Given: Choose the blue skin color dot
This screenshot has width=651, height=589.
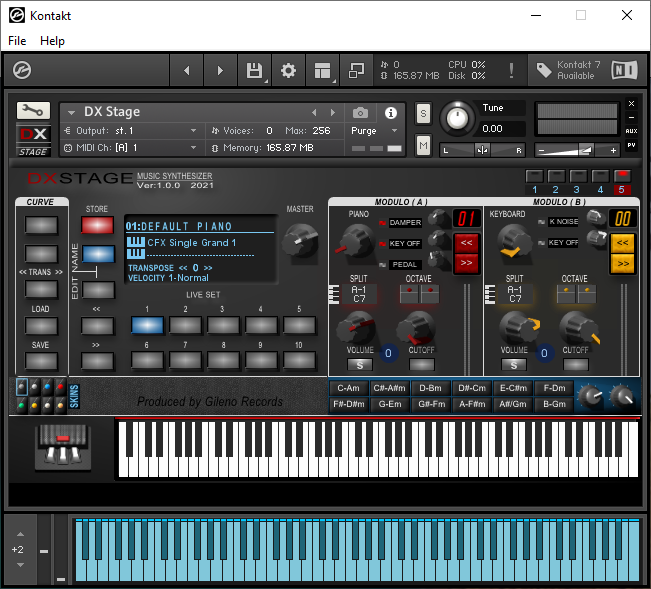Looking at the screenshot, I should pyautogui.click(x=48, y=387).
